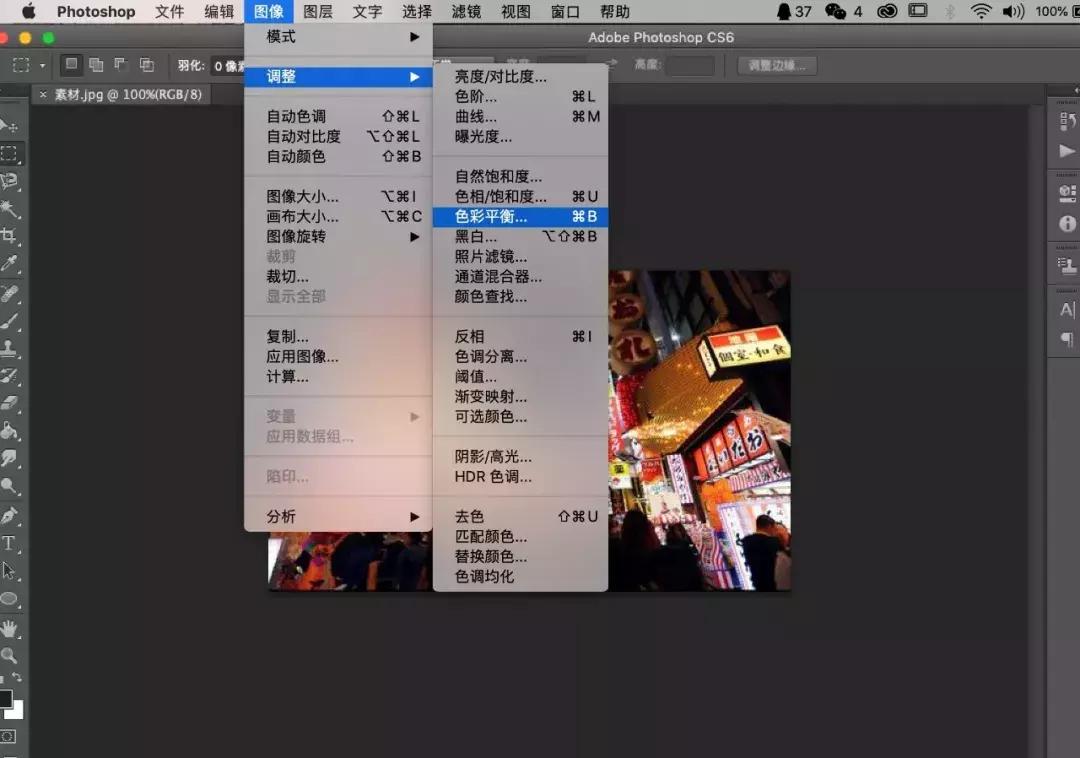1080x758 pixels.
Task: Open the 滤镜 menu
Action: (466, 12)
